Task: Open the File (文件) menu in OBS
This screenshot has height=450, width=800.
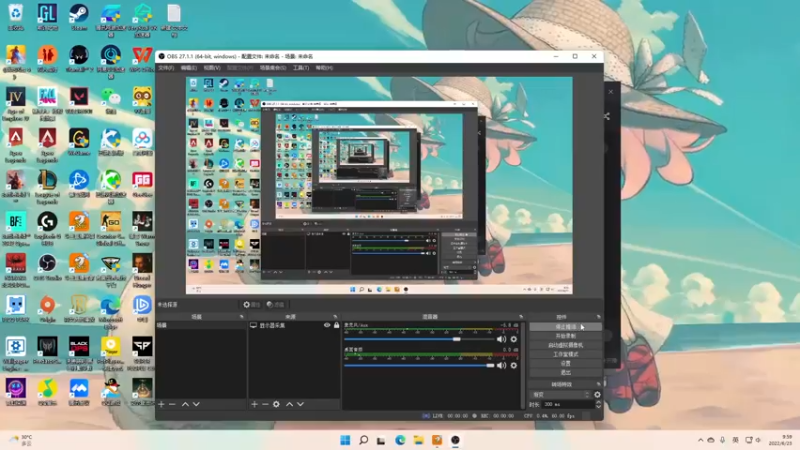Action: [x=166, y=68]
